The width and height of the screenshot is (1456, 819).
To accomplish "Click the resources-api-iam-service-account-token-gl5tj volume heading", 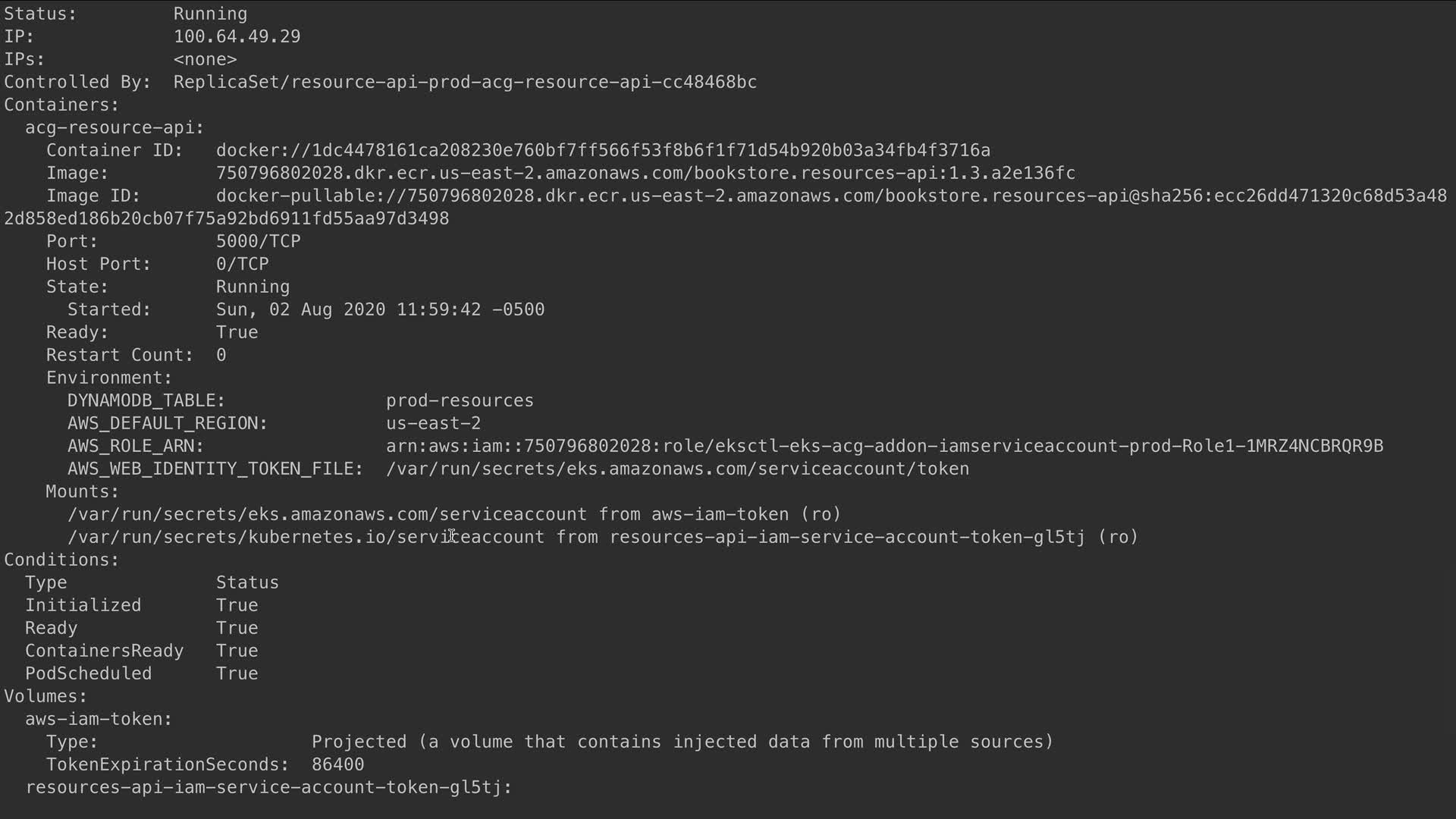I will coord(268,787).
